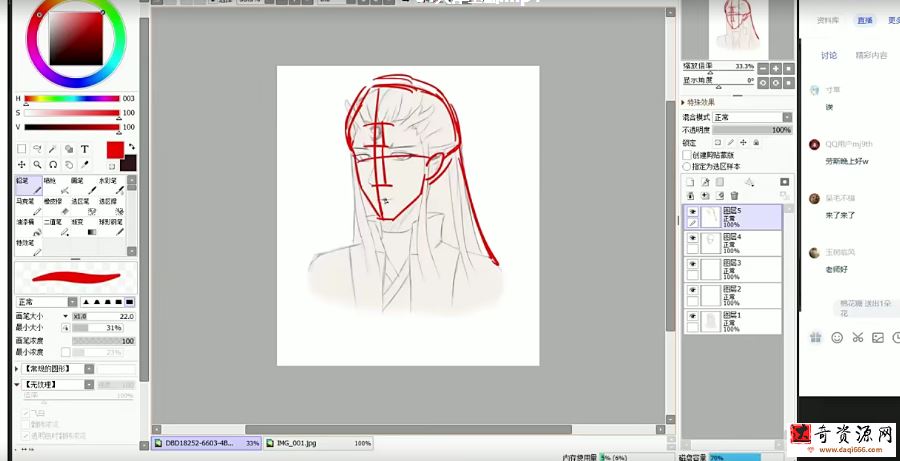900x461 pixels.
Task: Choose the 橡皮擦 eraser tool
Action: pyautogui.click(x=56, y=206)
